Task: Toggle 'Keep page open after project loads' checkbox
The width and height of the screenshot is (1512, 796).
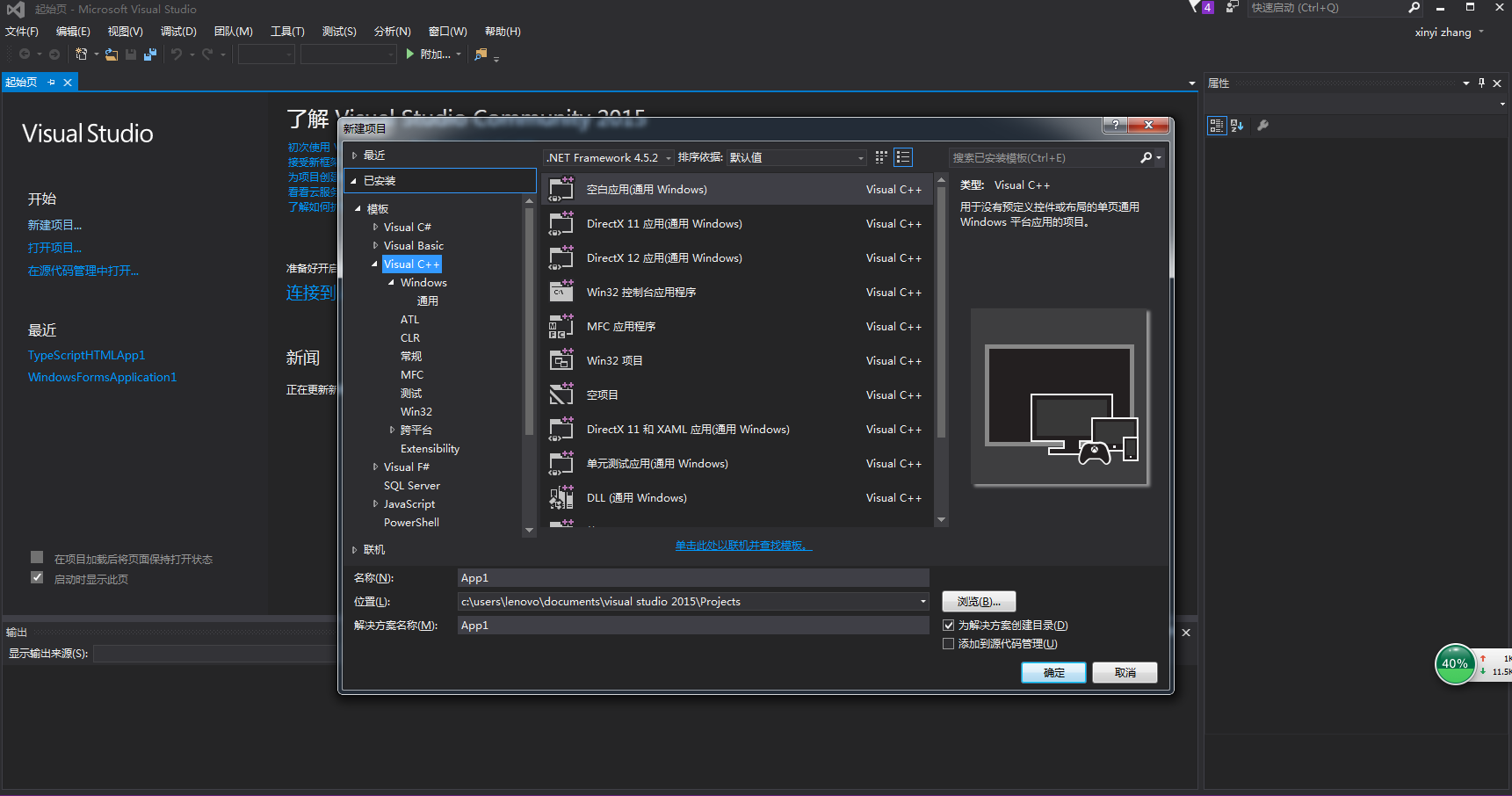Action: point(37,557)
